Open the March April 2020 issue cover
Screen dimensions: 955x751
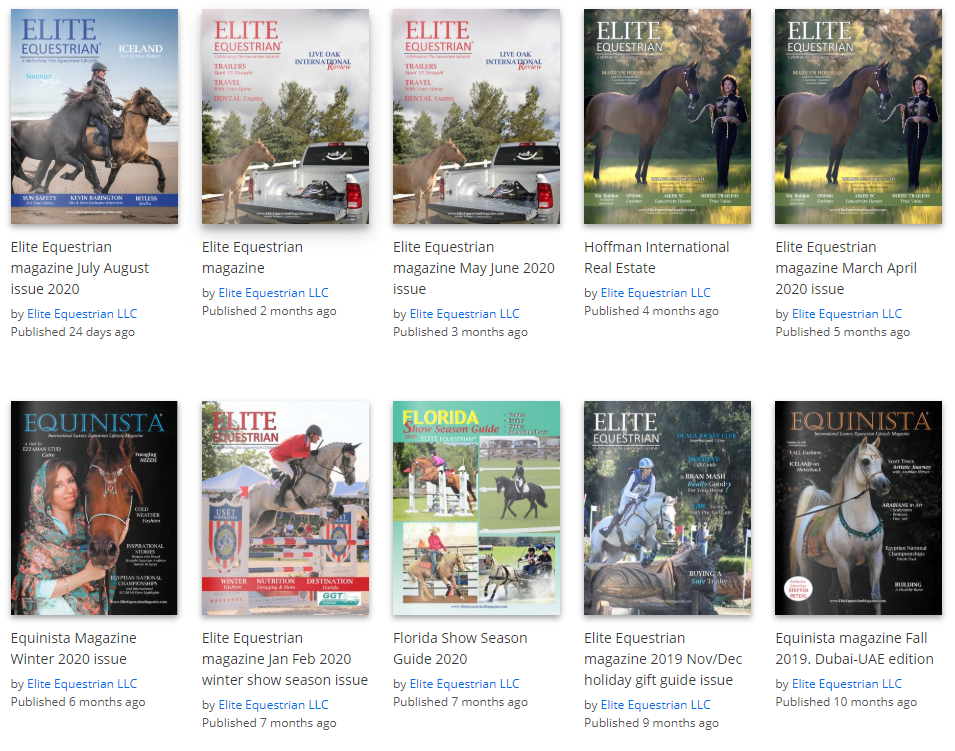(858, 116)
